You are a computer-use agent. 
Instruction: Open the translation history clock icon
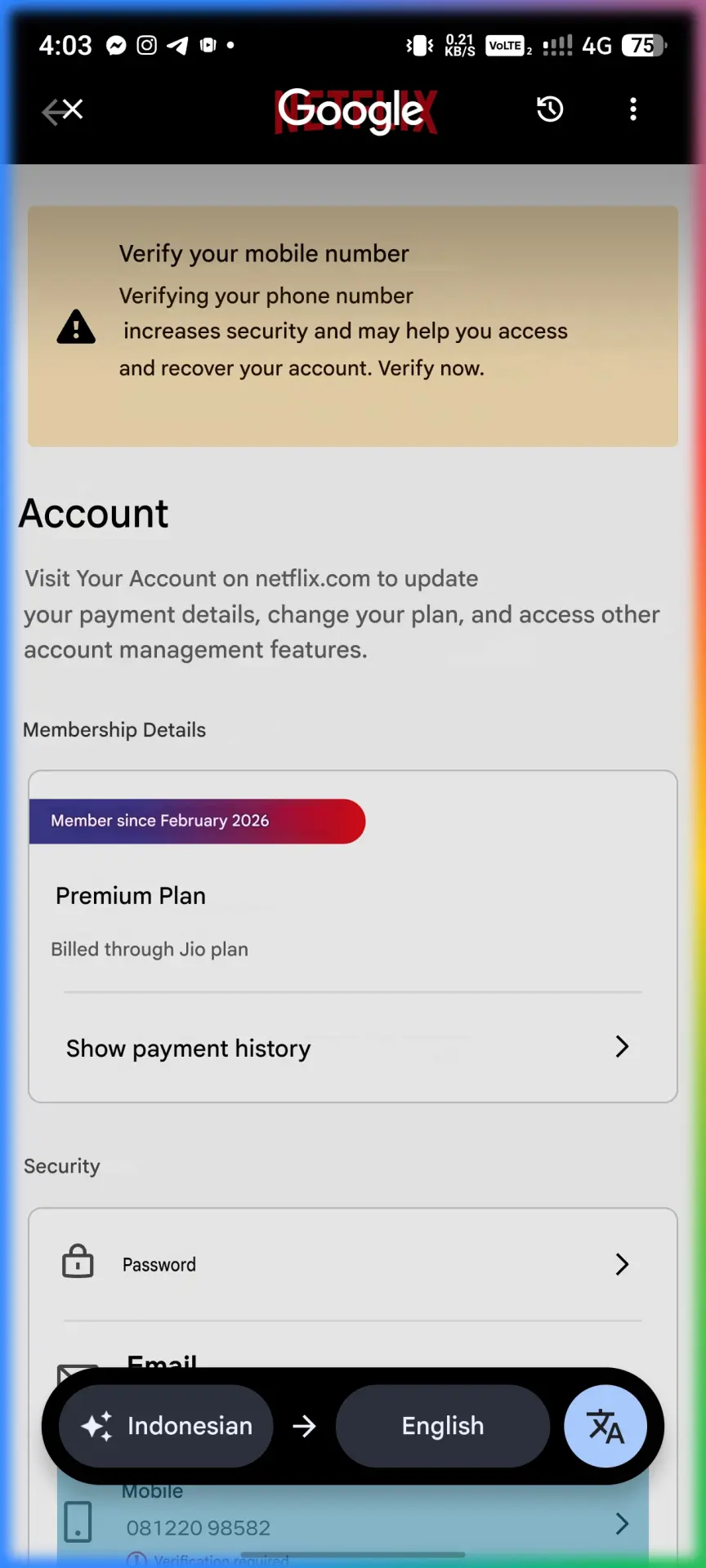tap(550, 109)
